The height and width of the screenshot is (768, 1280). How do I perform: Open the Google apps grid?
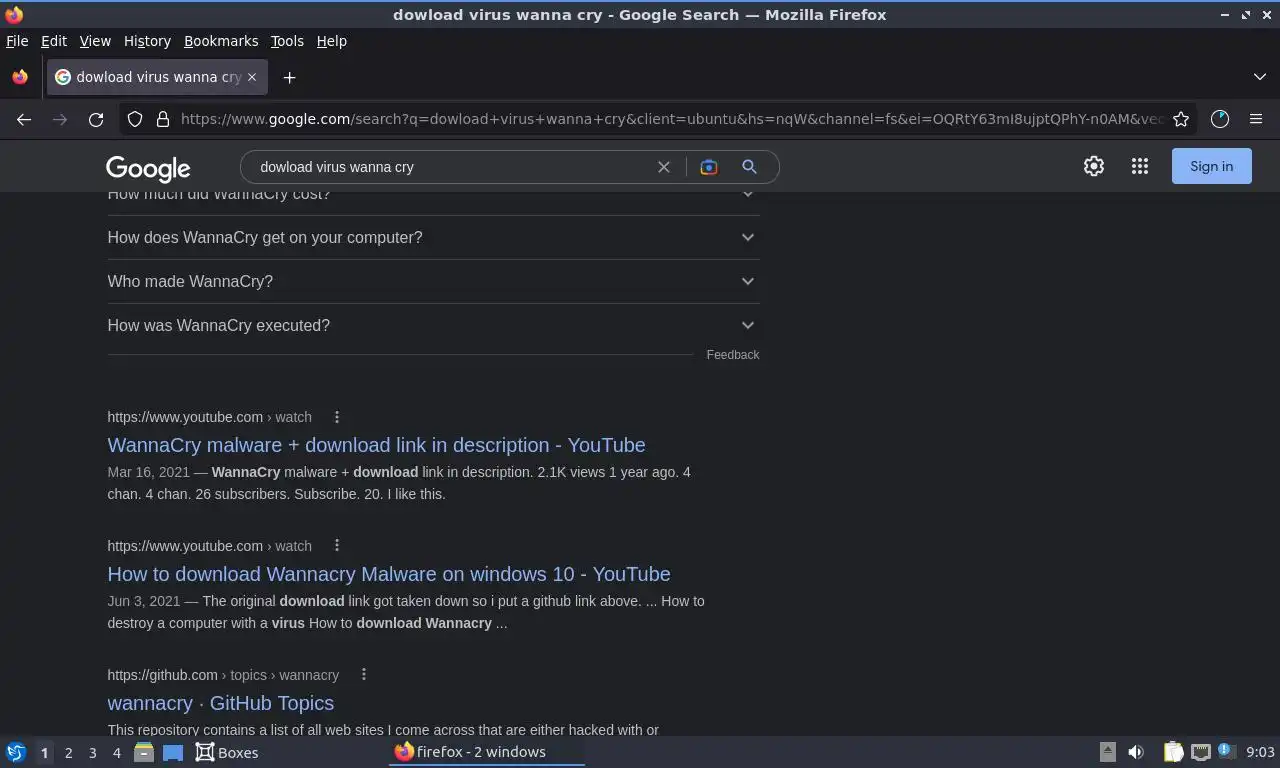pyautogui.click(x=1140, y=167)
